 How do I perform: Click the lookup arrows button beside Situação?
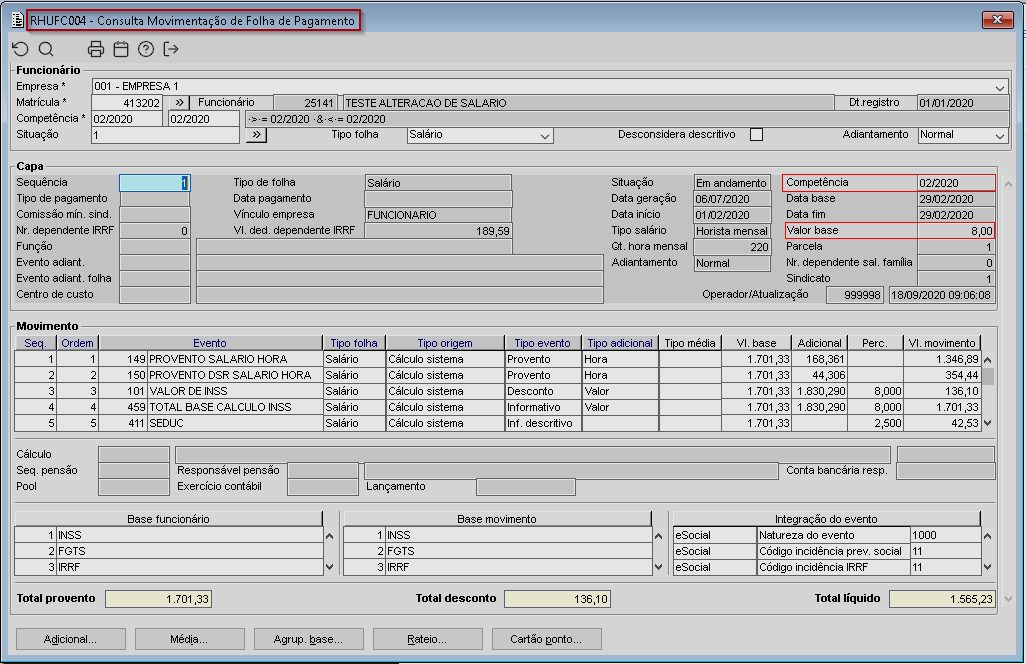coord(255,135)
